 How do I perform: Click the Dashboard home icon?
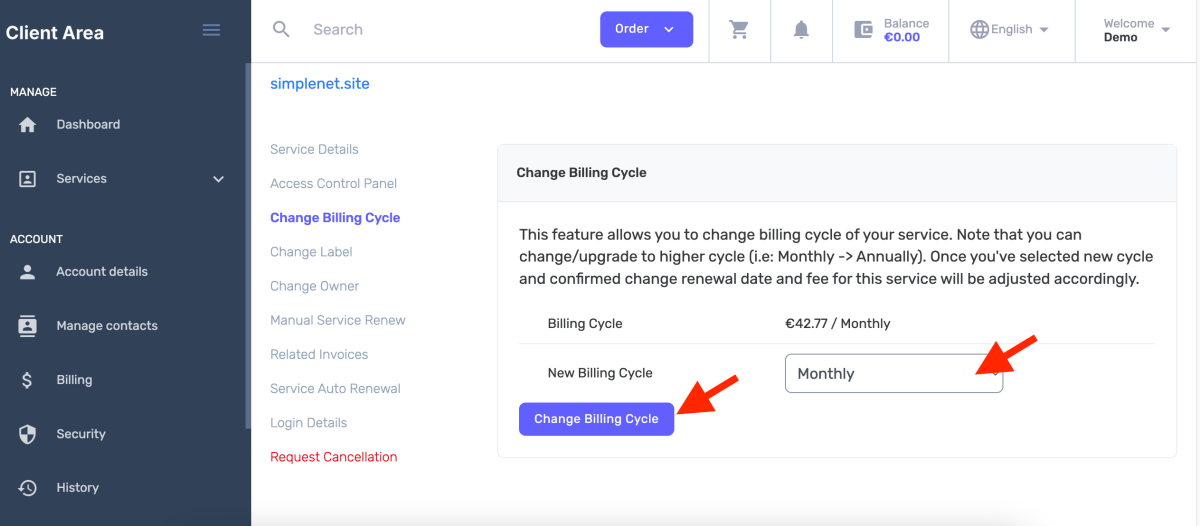click(x=28, y=125)
